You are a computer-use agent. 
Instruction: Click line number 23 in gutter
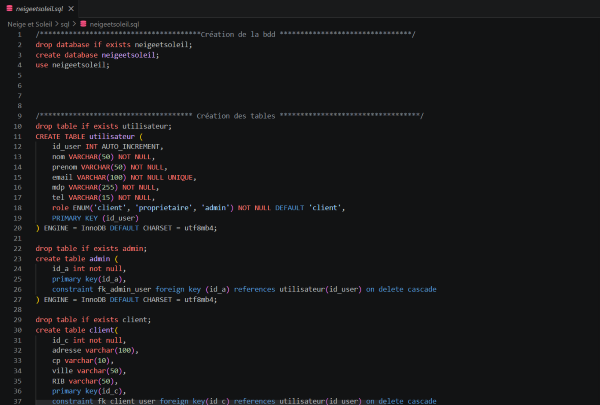tap(18, 259)
